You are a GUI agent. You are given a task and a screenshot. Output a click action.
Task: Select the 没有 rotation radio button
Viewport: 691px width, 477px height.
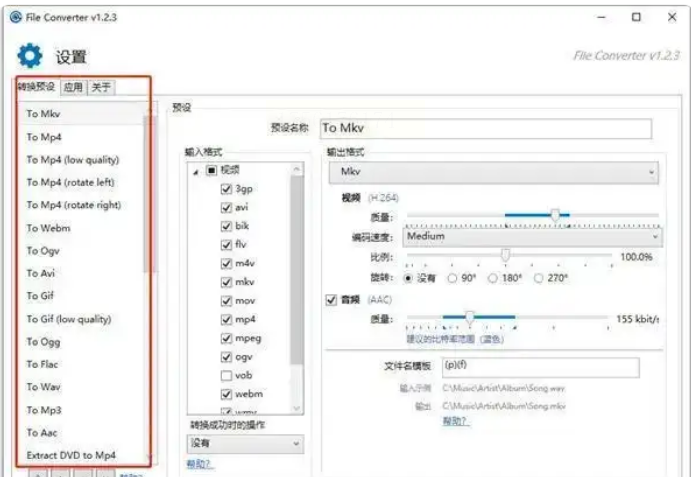[408, 279]
